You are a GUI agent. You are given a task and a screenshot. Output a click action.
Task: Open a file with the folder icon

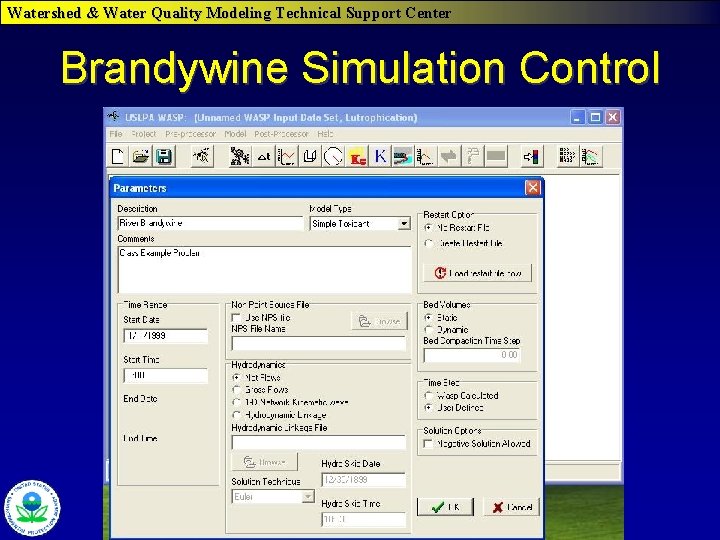[141, 157]
